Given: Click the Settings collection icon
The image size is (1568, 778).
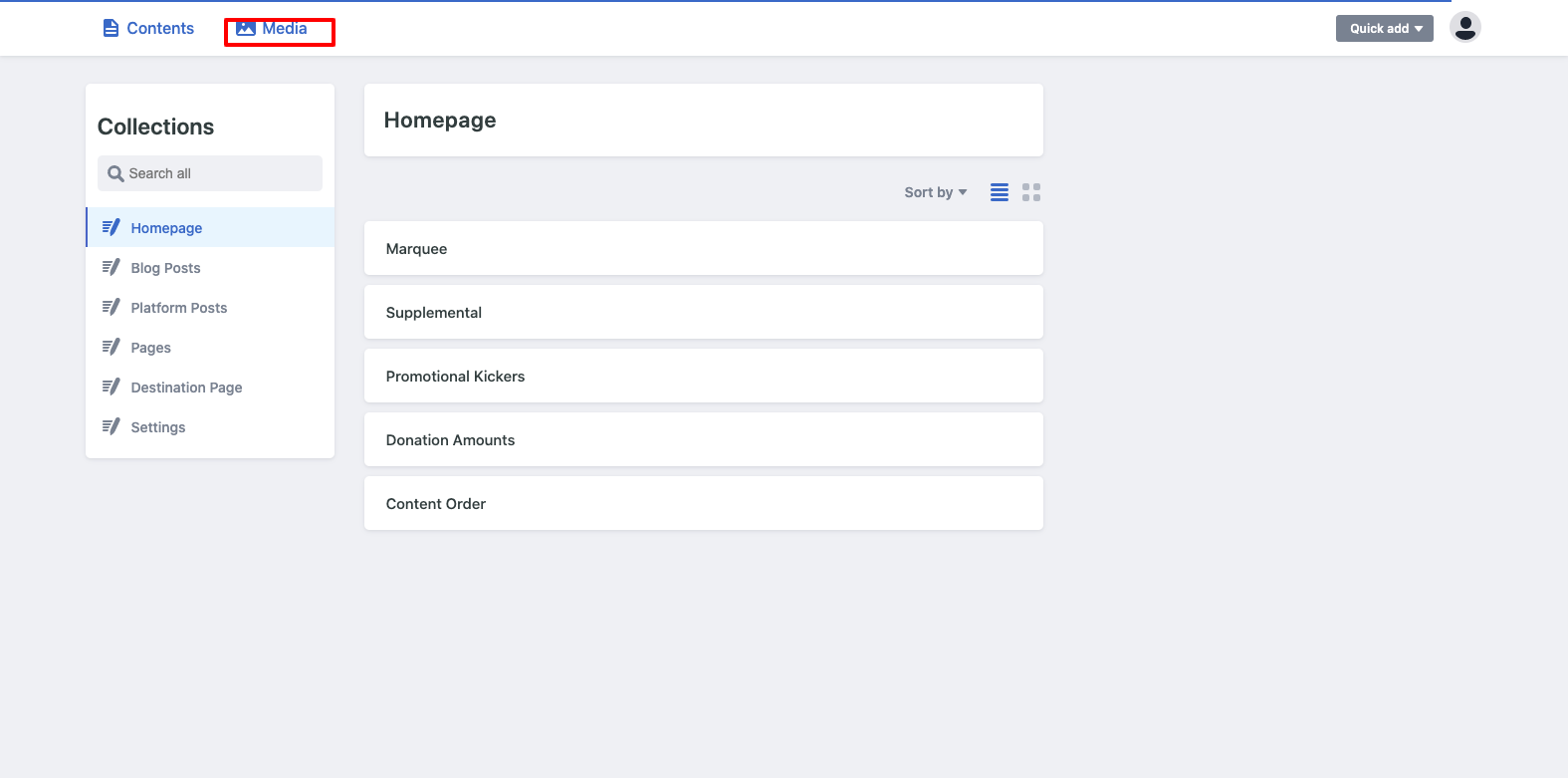Looking at the screenshot, I should tap(111, 426).
